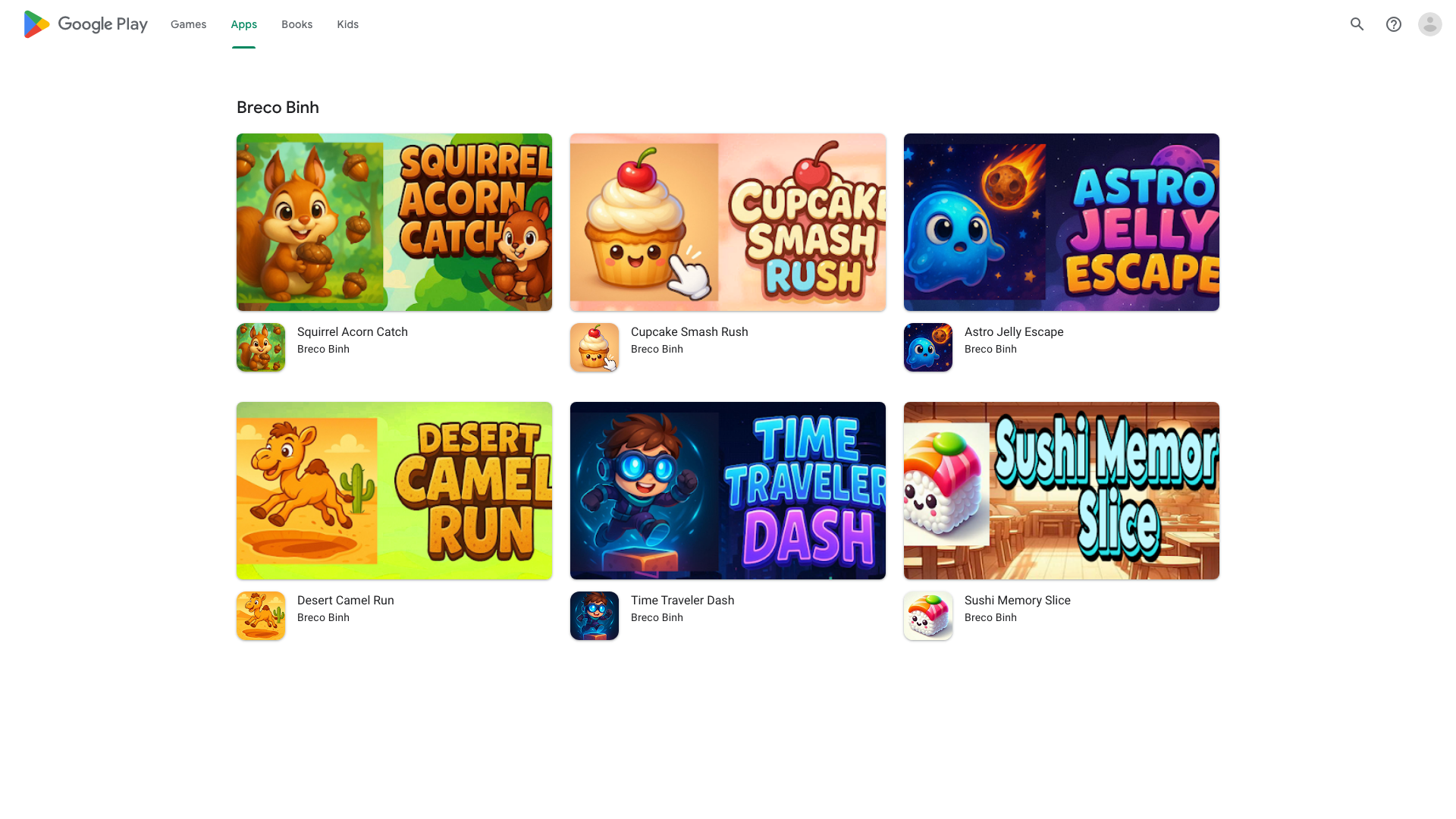The image size is (1456, 819).
Task: Open the Squirrel Acorn Catch title link
Action: (353, 332)
